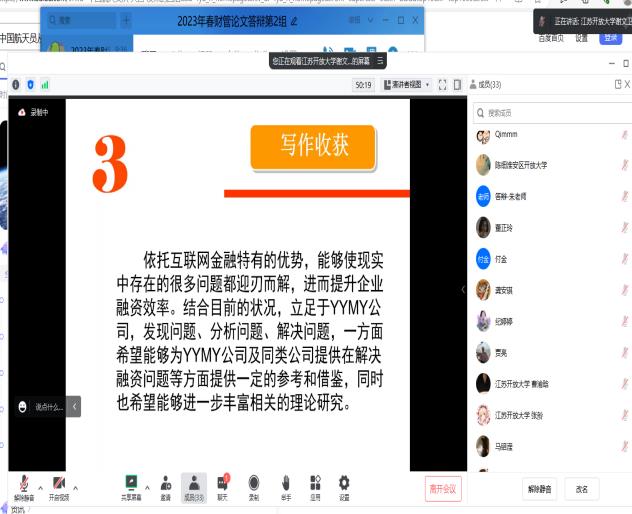The height and width of the screenshot is (514, 632).
Task: Raise hand using the 举手 icon
Action: (x=285, y=484)
